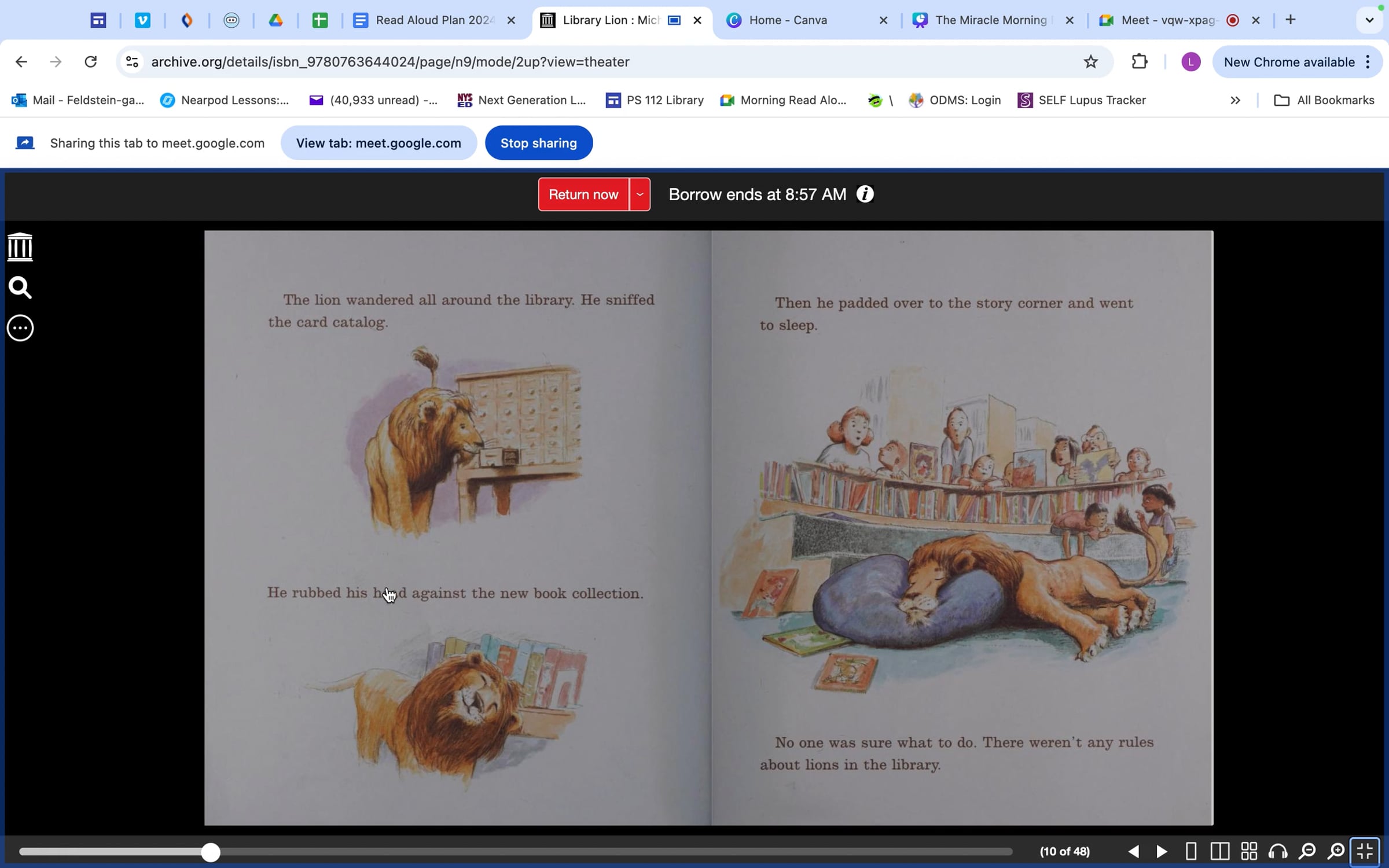Start read aloud with headphones icon
Viewport: 1389px width, 868px height.
click(1278, 851)
